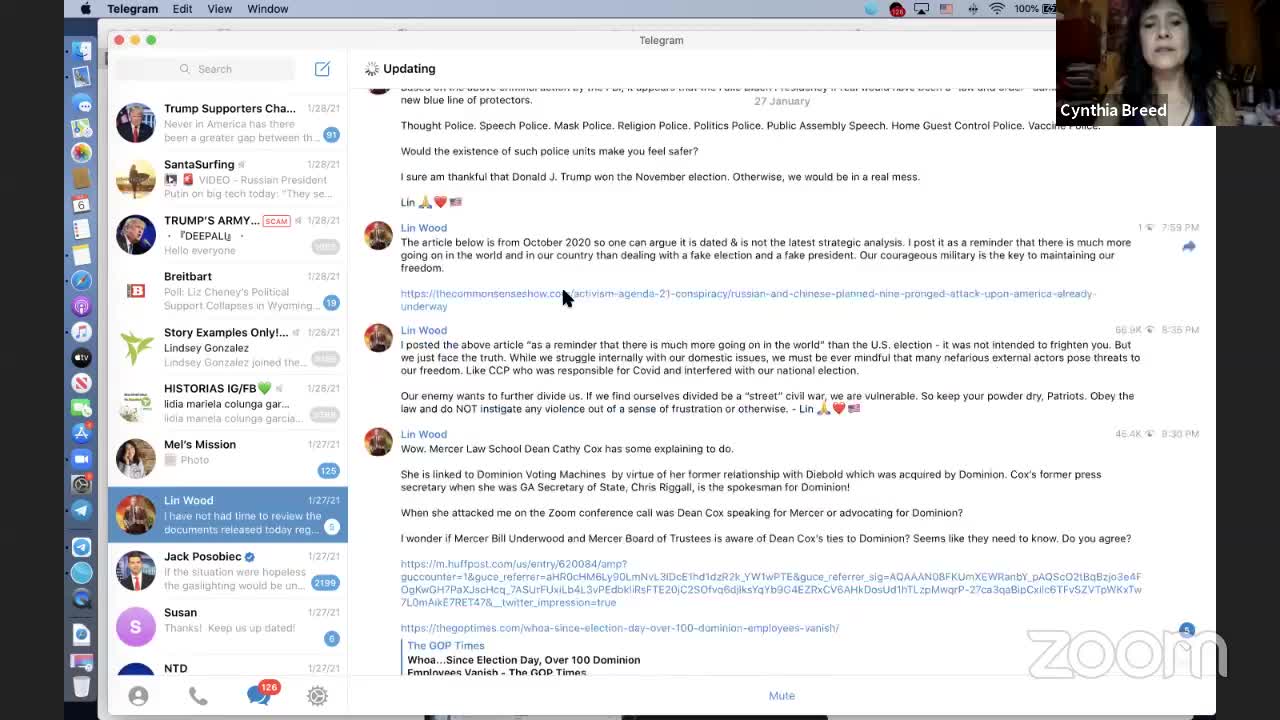Open the Calls tab icon

198,696
